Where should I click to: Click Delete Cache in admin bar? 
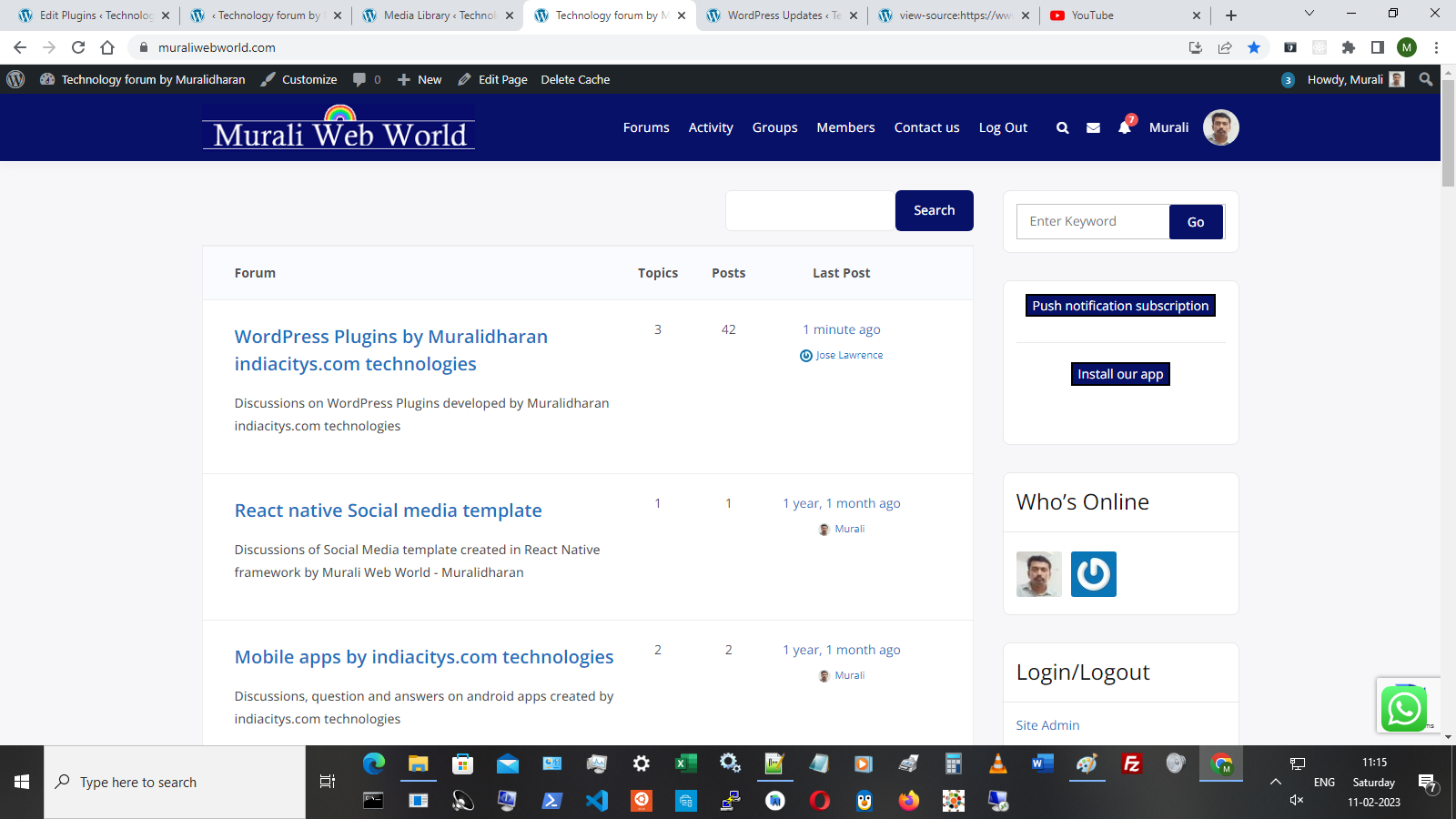(x=575, y=79)
